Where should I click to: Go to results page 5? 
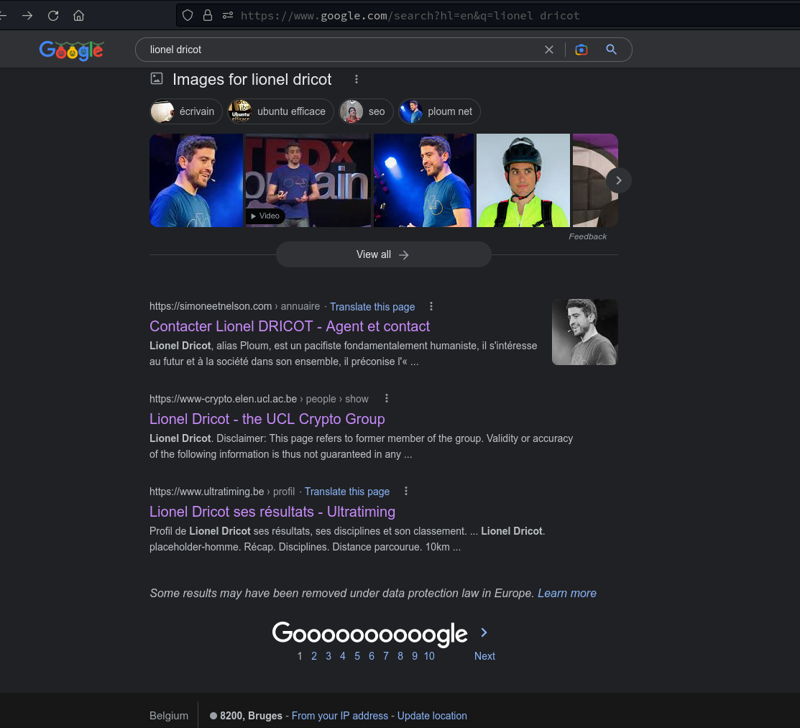[x=357, y=656]
